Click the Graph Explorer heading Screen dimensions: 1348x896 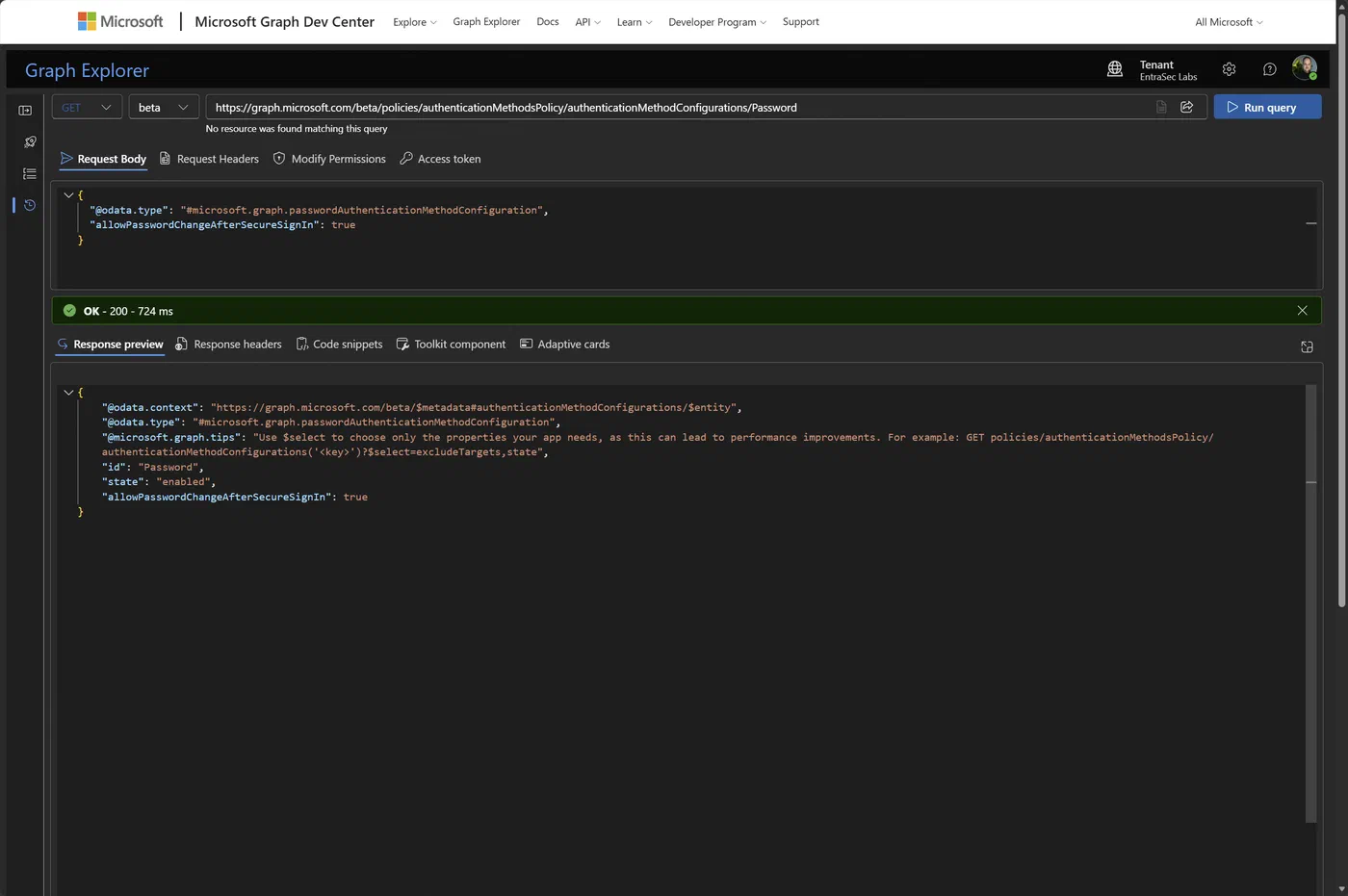(87, 70)
